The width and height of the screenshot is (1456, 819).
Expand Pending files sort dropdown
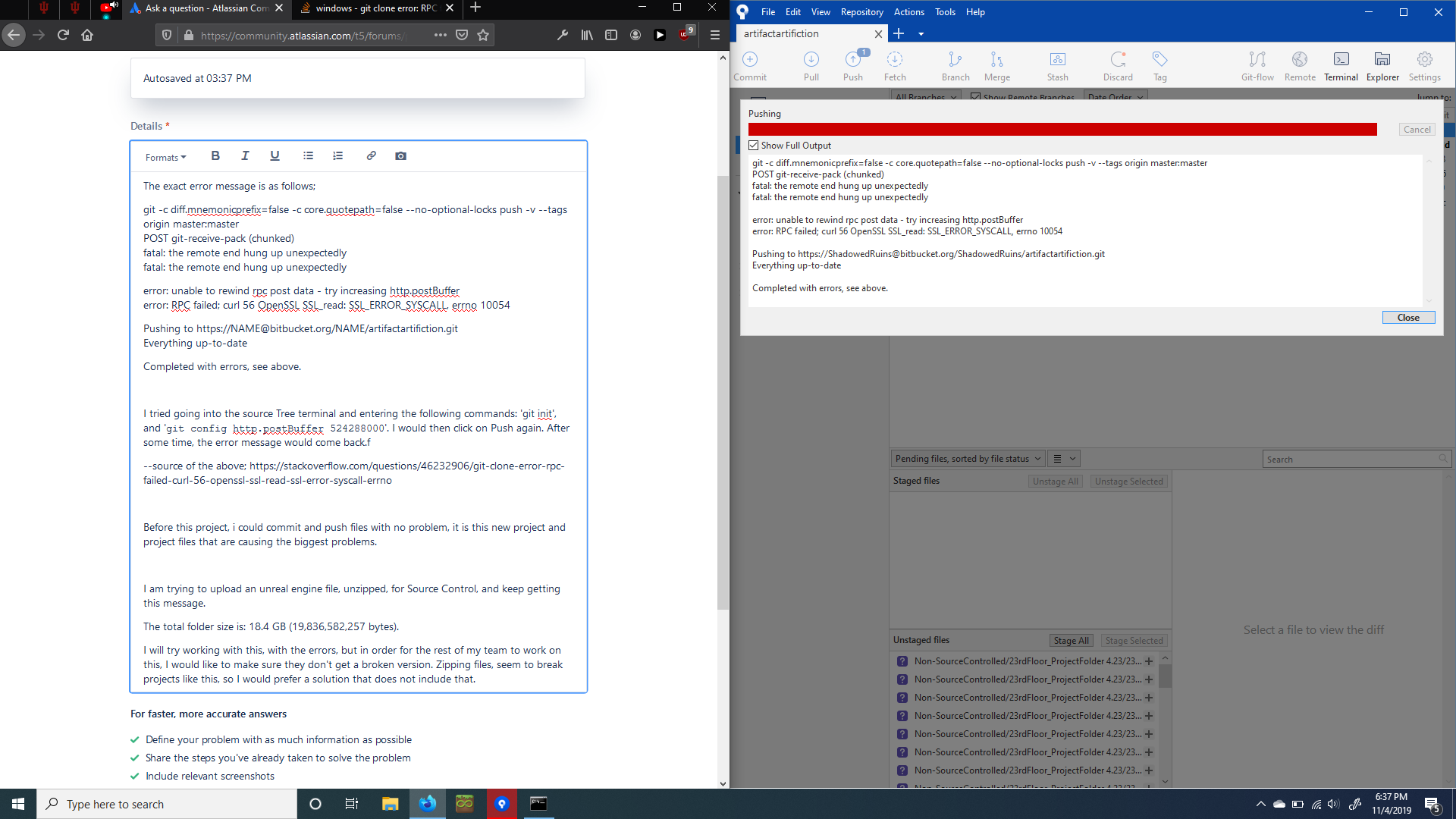[967, 459]
